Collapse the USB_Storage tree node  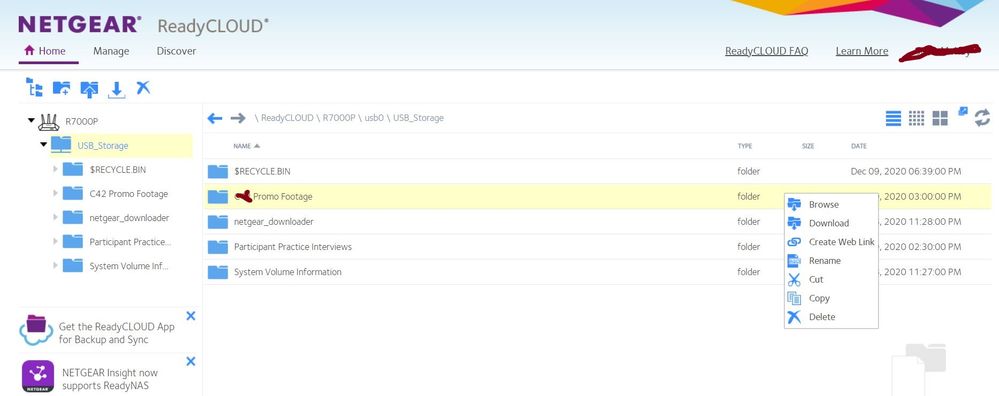click(x=43, y=145)
